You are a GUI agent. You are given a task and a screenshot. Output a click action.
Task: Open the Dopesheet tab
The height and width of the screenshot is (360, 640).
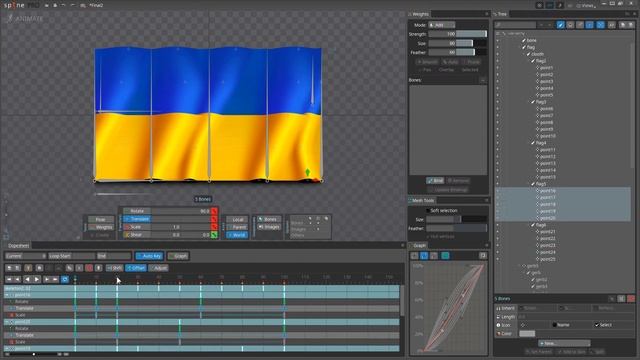coord(18,245)
